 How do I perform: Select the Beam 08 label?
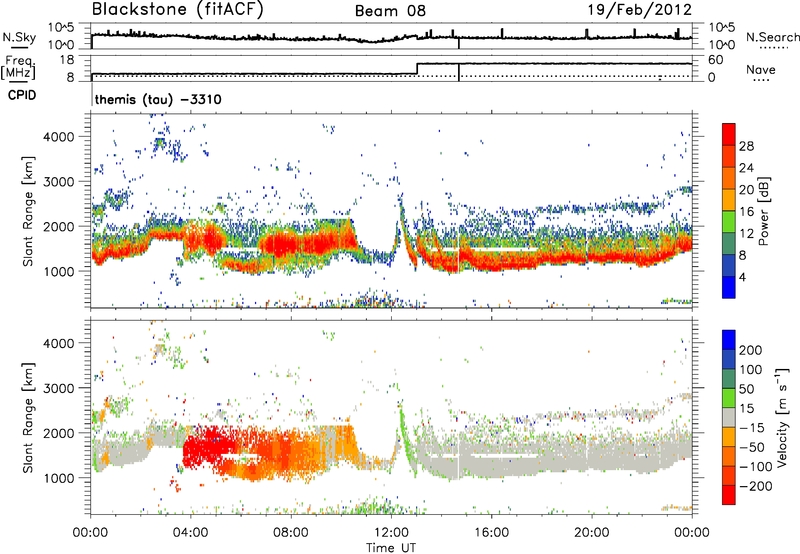[390, 11]
